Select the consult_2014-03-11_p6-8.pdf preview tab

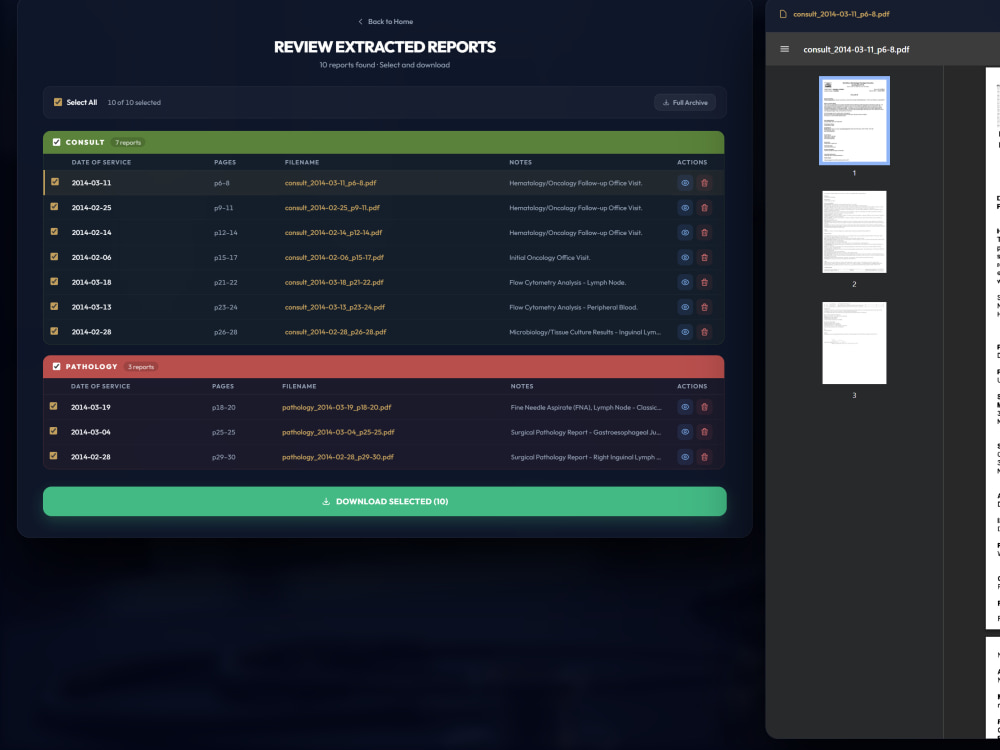point(835,14)
